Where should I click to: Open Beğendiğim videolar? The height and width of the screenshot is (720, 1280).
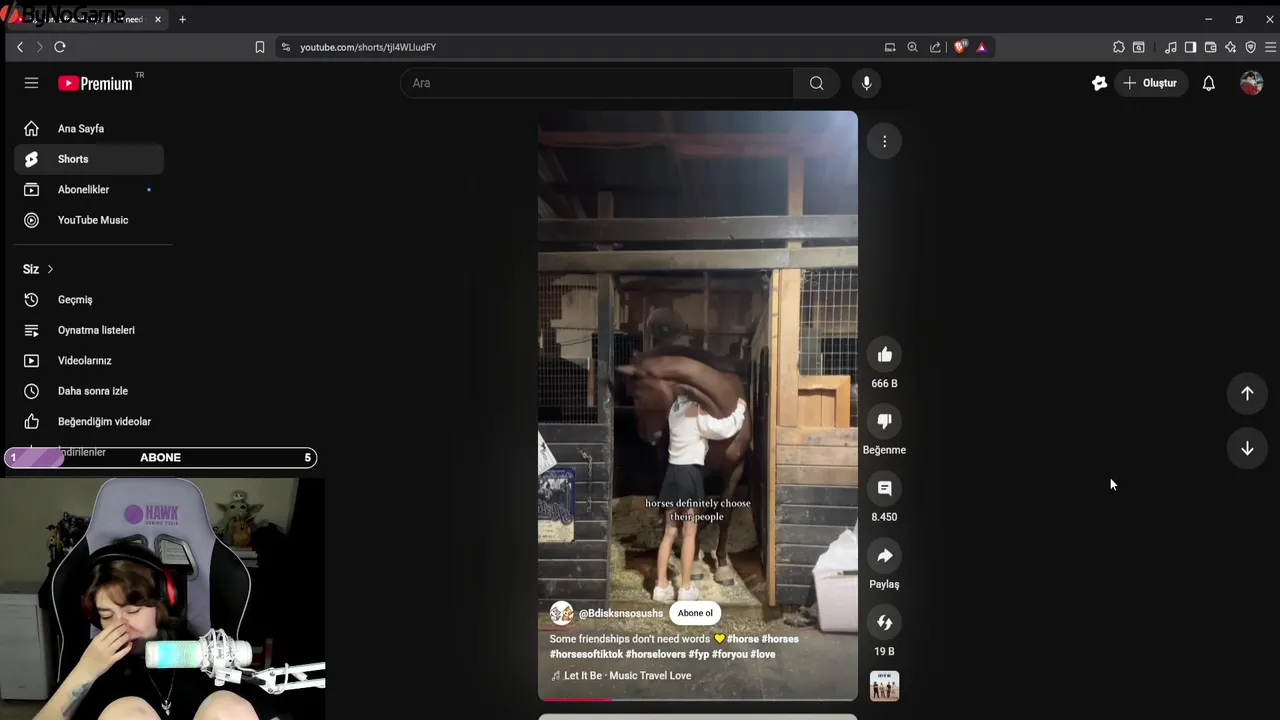(x=89, y=422)
